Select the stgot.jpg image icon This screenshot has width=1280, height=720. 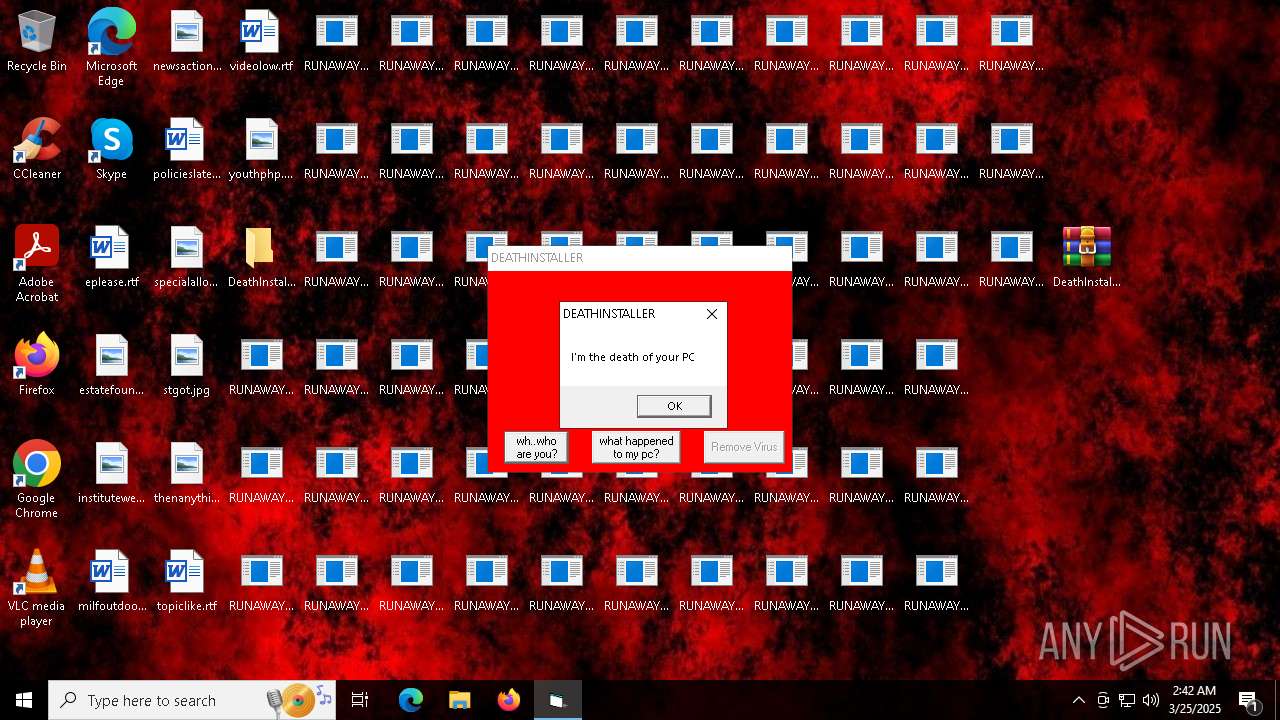[x=186, y=365]
